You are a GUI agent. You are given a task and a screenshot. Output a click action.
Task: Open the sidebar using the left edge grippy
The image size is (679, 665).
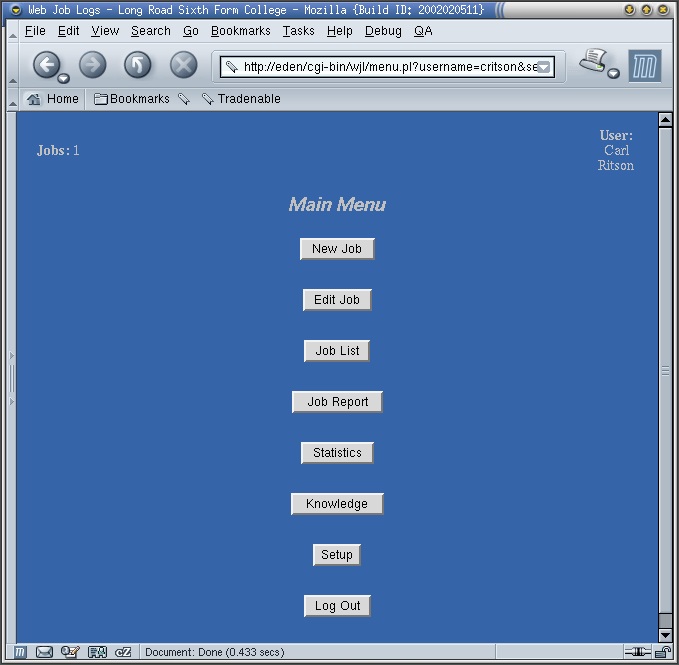point(12,378)
